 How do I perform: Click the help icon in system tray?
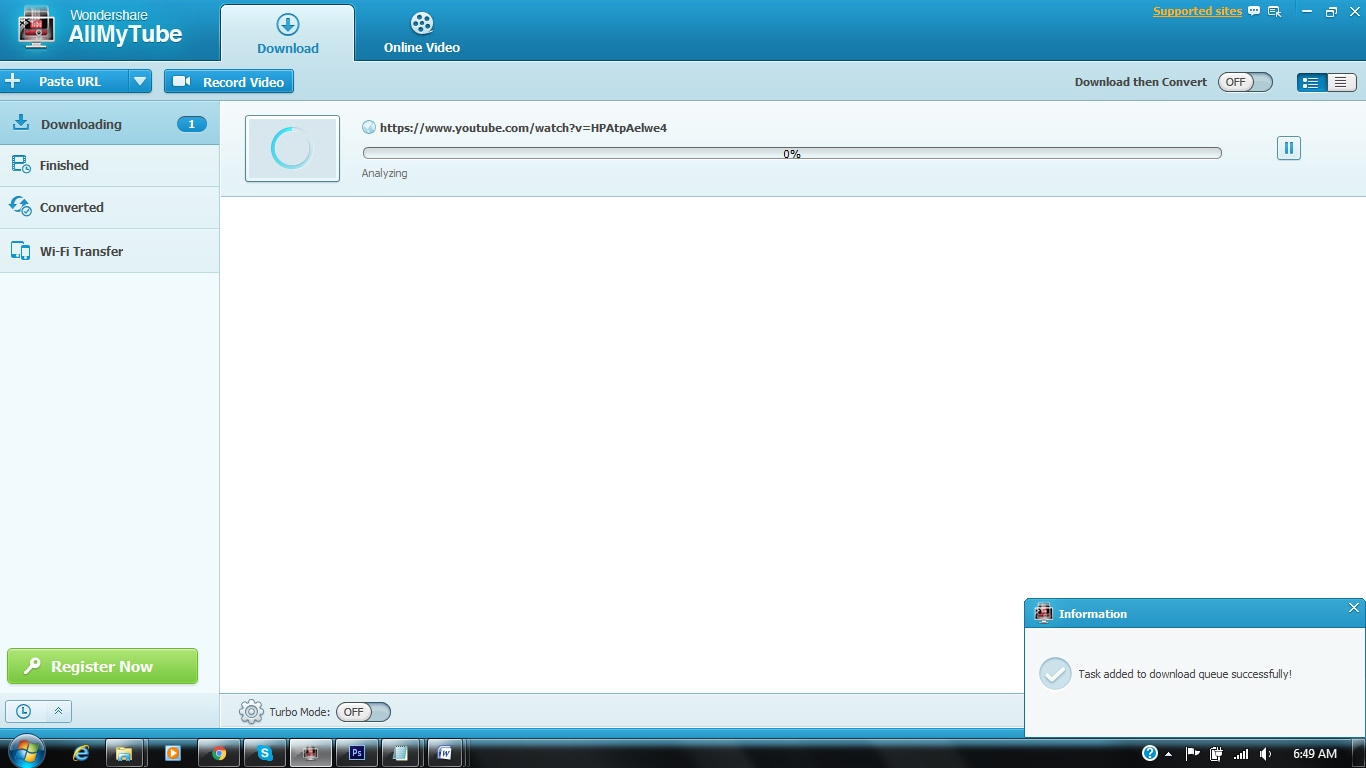1150,753
